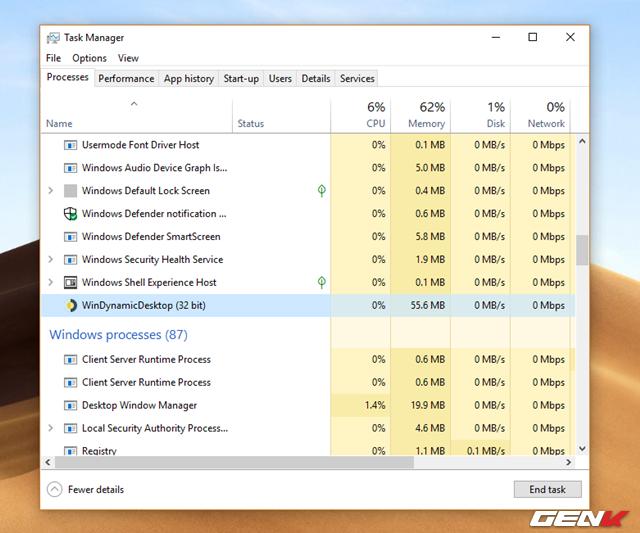This screenshot has height=533, width=640.
Task: Collapse view with Fewer details arrow icon
Action: 55,489
